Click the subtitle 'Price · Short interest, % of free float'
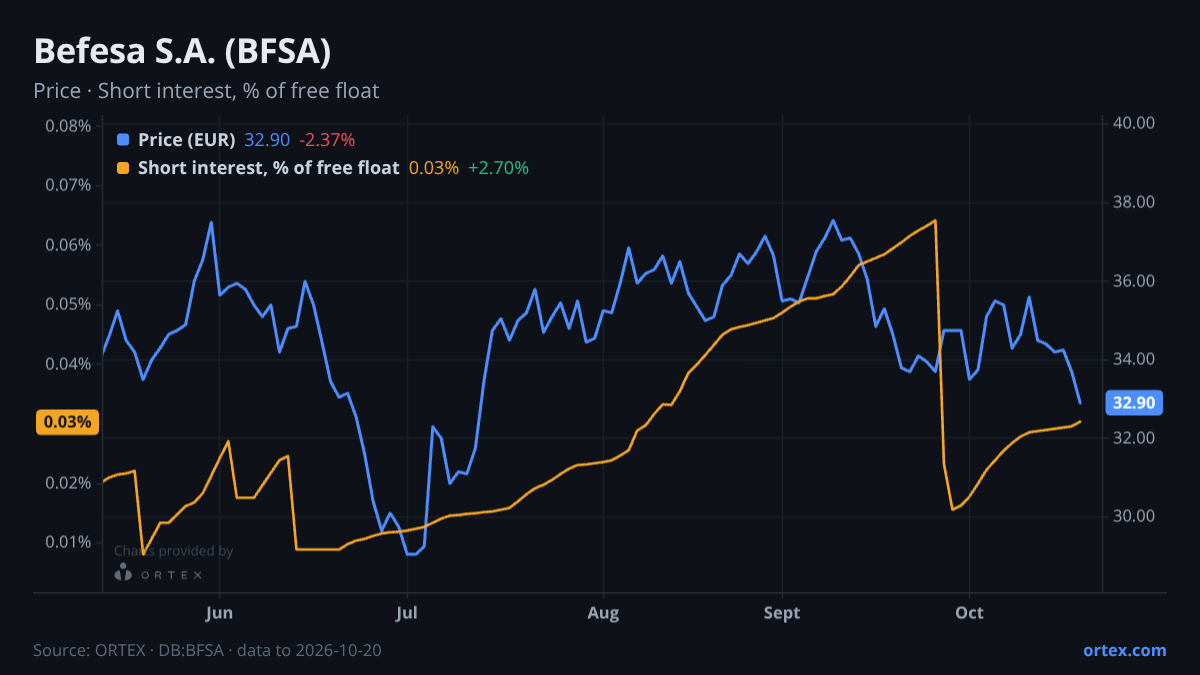Image resolution: width=1200 pixels, height=675 pixels. click(x=206, y=91)
